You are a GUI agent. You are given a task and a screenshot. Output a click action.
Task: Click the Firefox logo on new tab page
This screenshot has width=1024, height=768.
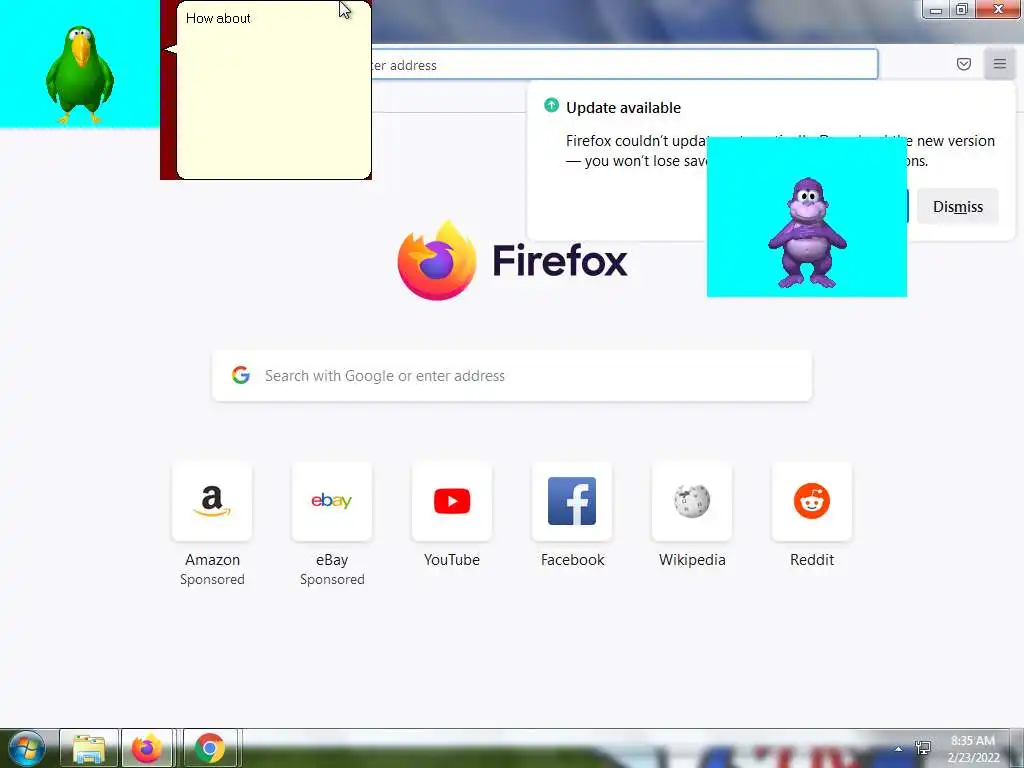click(437, 261)
